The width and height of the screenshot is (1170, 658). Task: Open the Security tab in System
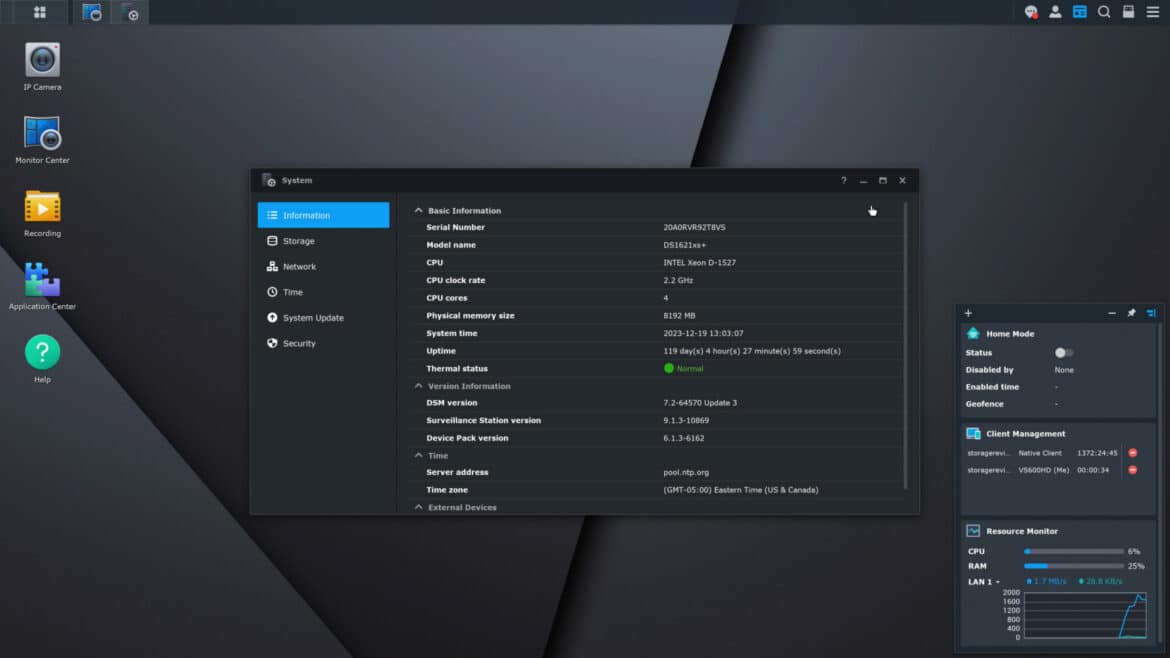[323, 343]
